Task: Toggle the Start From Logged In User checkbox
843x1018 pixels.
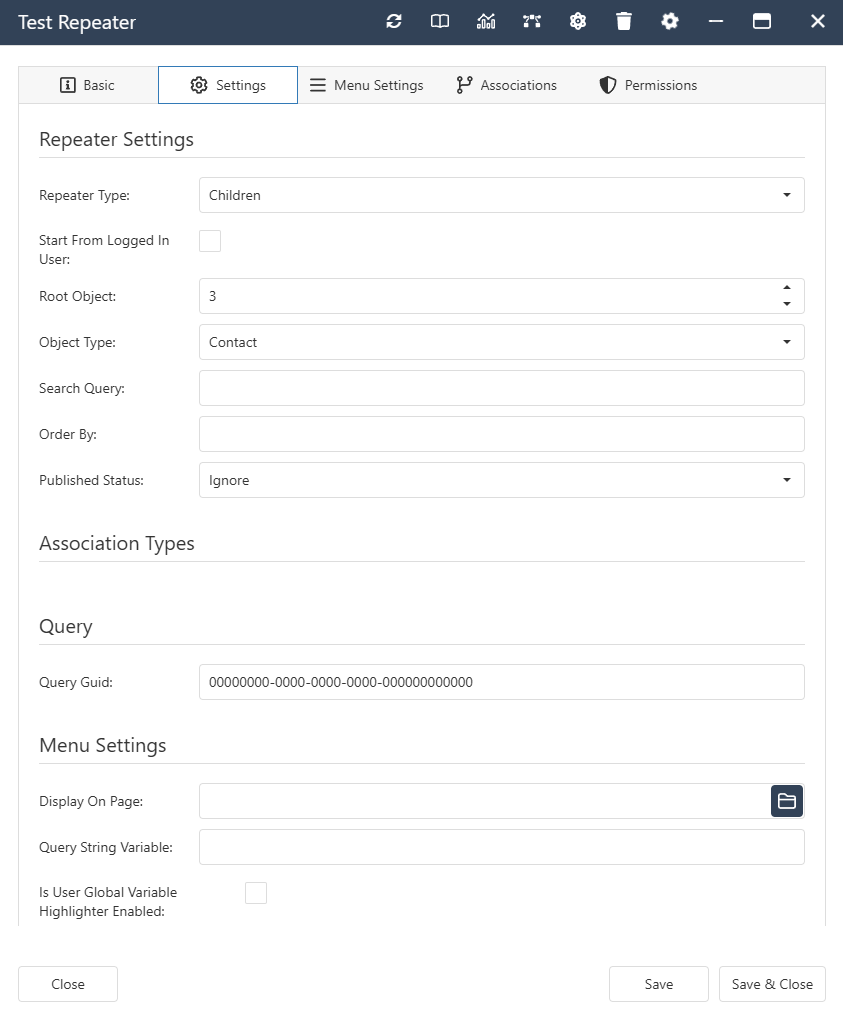Action: 210,240
